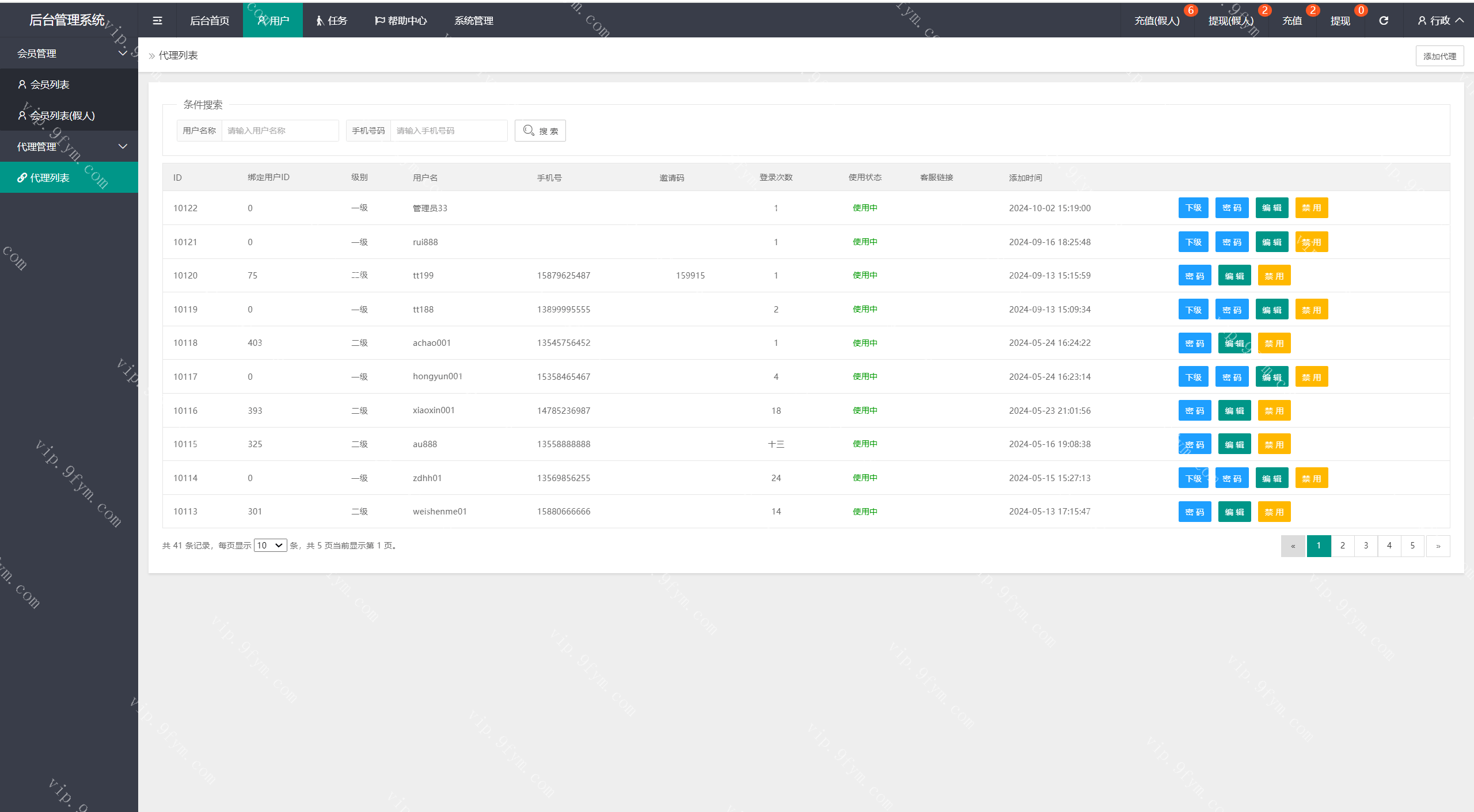This screenshot has height=812, width=1474.
Task: Click the refresh icon in top bar
Action: [x=1384, y=21]
